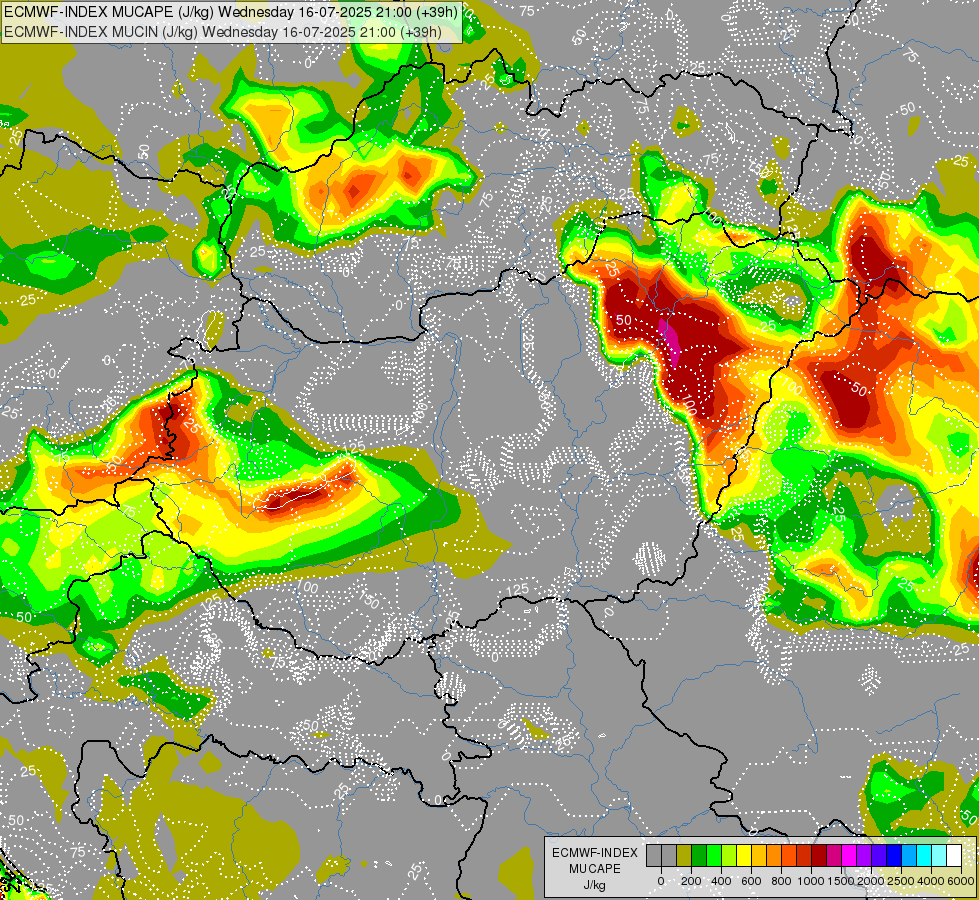Click the legend tick label 2500
Viewport: 979px width, 900px height.
point(901,881)
